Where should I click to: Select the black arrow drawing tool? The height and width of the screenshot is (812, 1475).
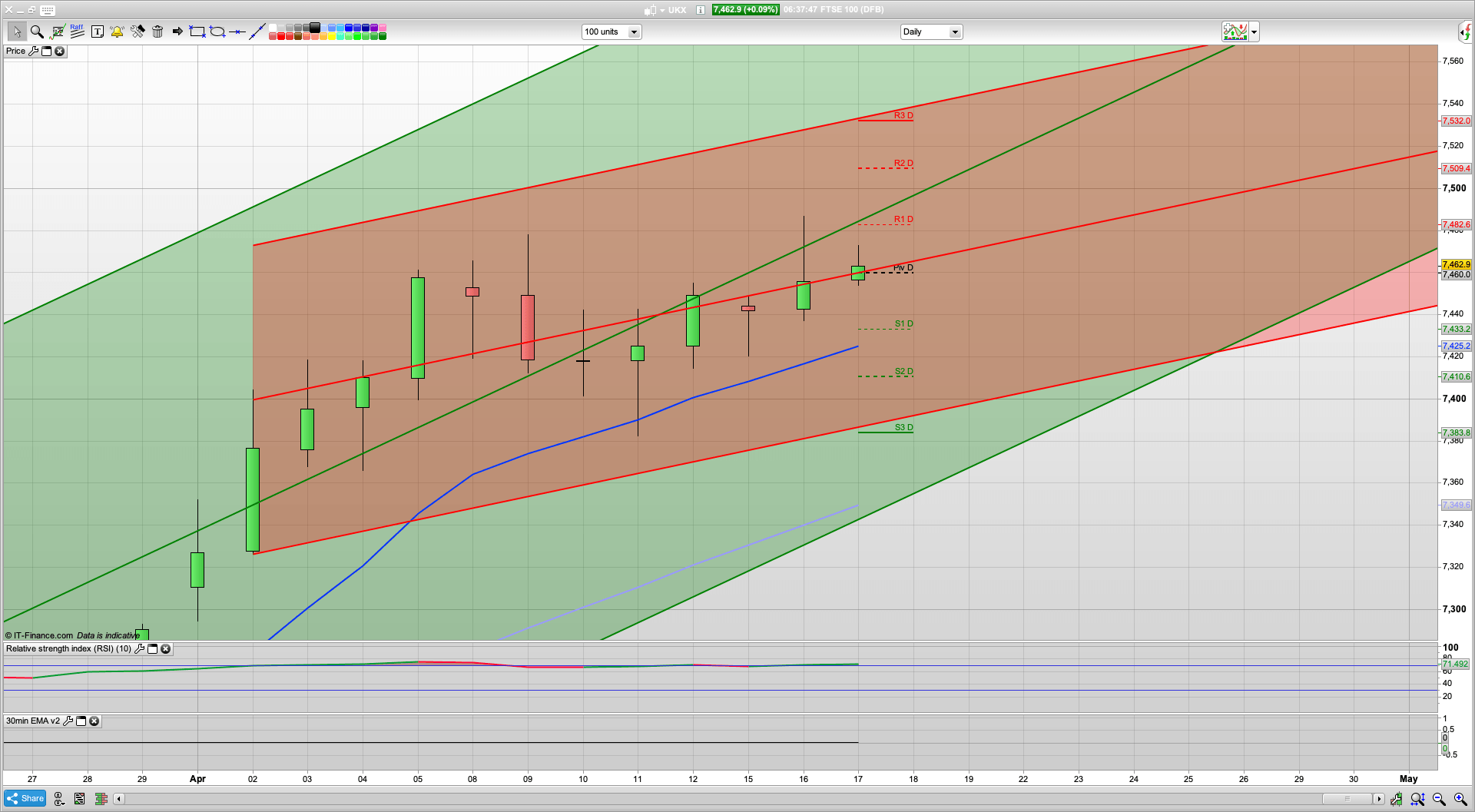[x=177, y=31]
